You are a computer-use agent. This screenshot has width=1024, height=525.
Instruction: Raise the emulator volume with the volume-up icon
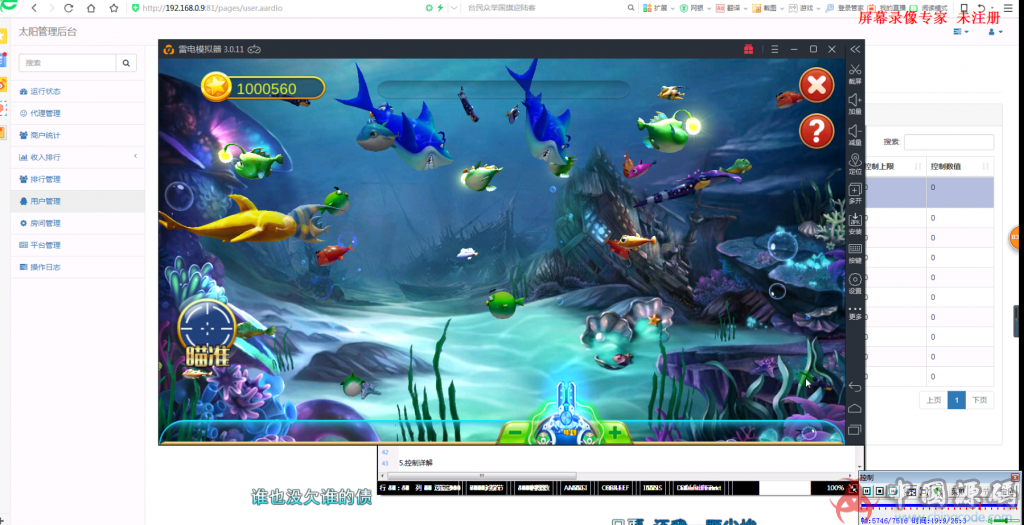[855, 100]
